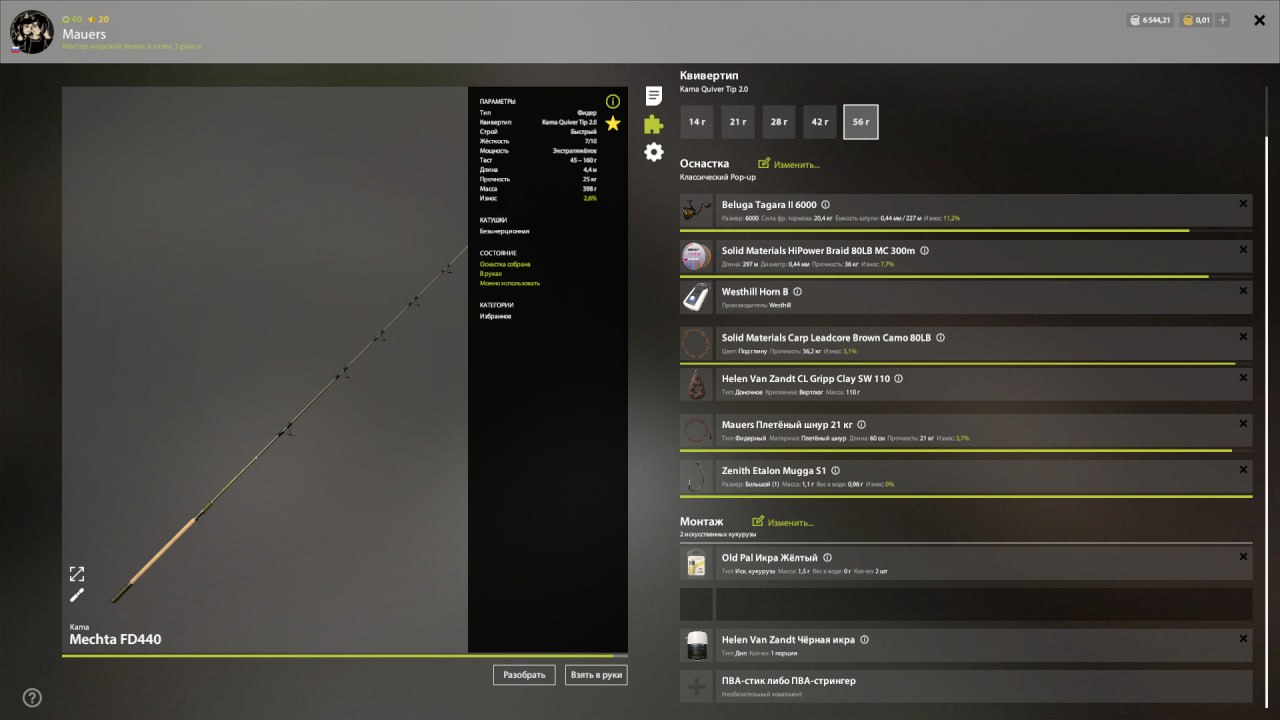Viewport: 1280px width, 720px height.
Task: Remove the Zenith Etalon Mugga S1 hook
Action: click(x=1243, y=469)
